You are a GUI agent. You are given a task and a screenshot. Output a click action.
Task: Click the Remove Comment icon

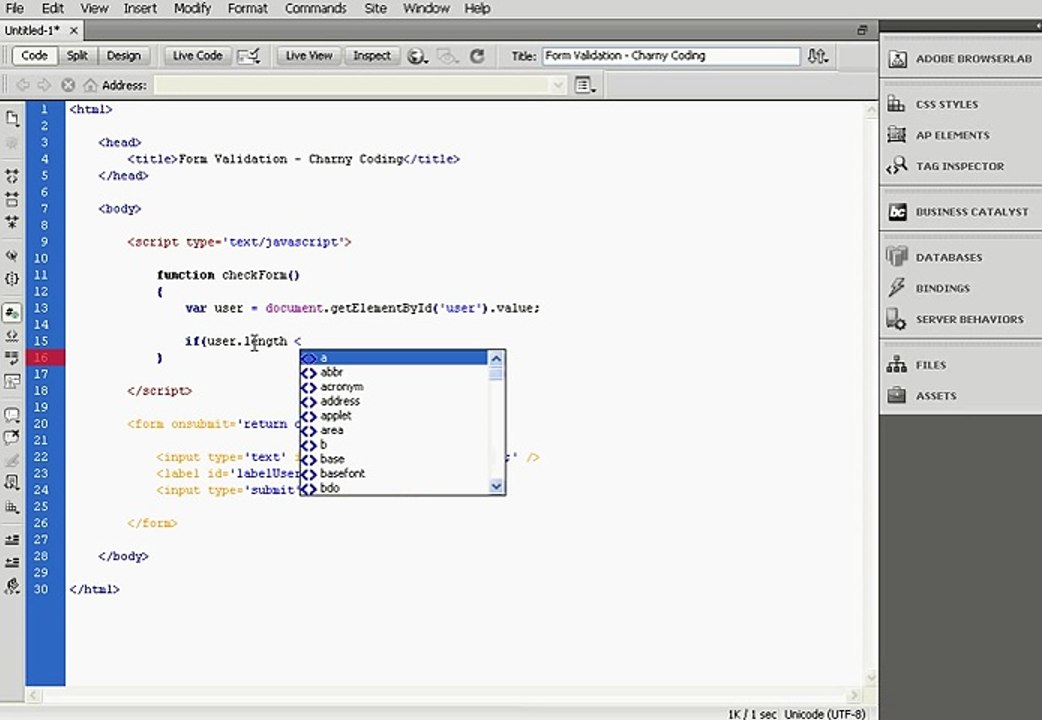(12, 436)
